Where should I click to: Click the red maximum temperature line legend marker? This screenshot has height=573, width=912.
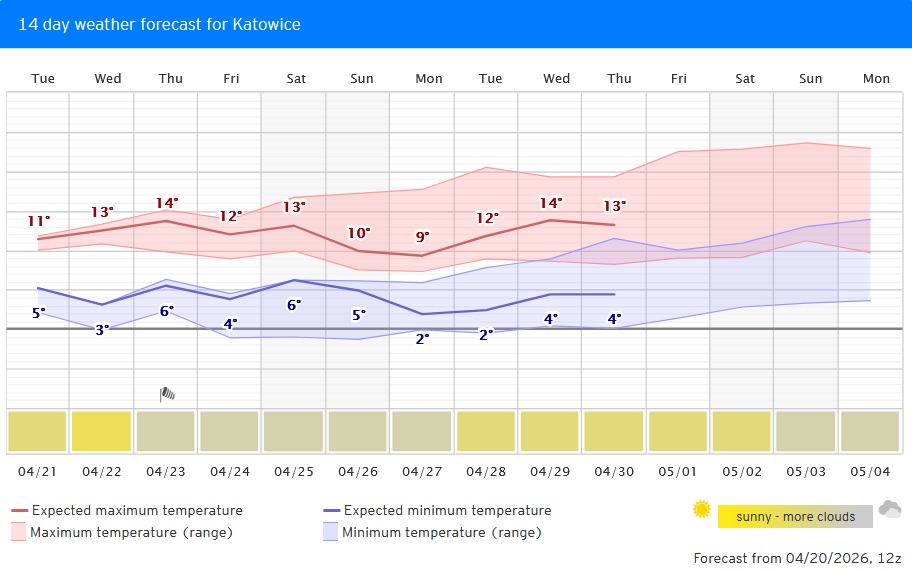(x=18, y=511)
